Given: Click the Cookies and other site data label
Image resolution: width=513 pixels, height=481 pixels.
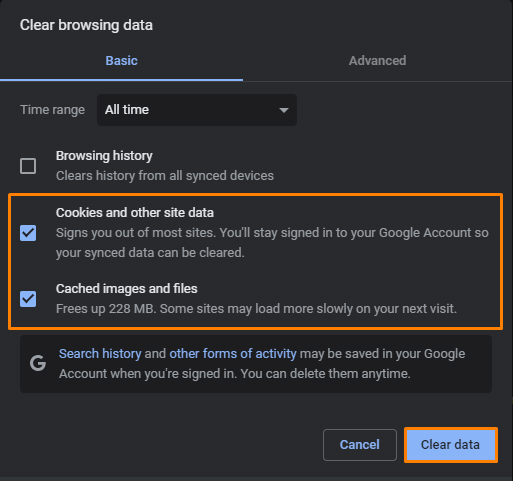Looking at the screenshot, I should click(135, 213).
